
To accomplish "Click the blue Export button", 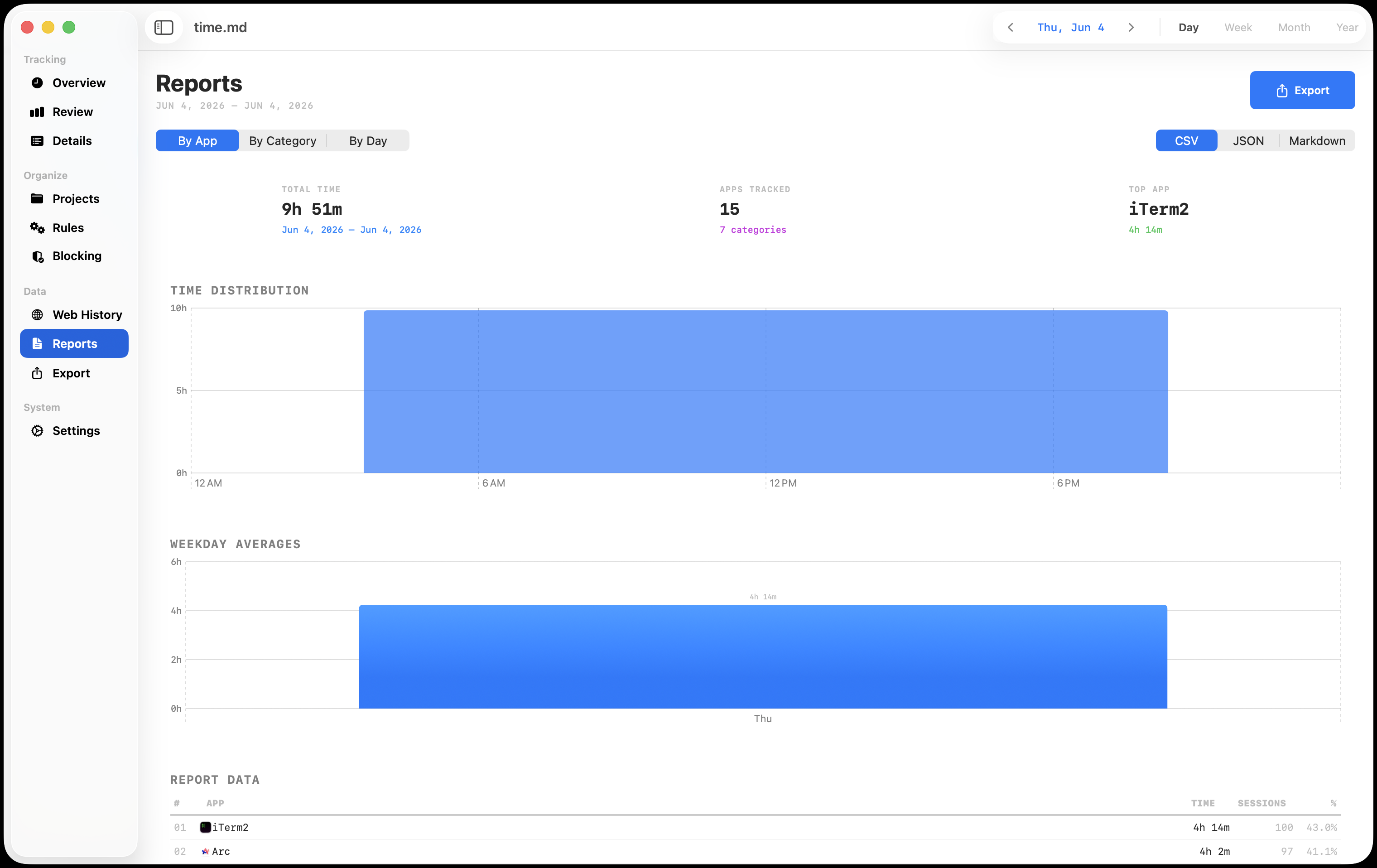I will [x=1302, y=90].
